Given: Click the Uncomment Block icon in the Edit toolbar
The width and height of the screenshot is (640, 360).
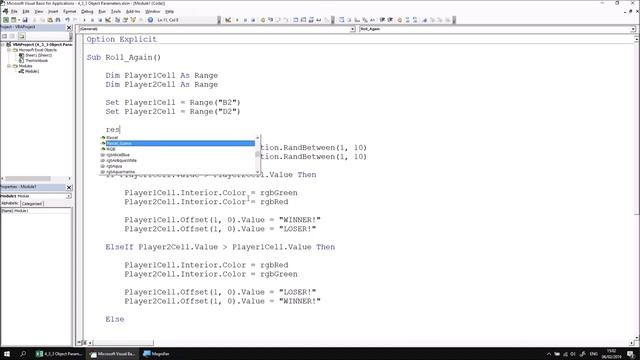Looking at the screenshot, I should (x=415, y=20).
